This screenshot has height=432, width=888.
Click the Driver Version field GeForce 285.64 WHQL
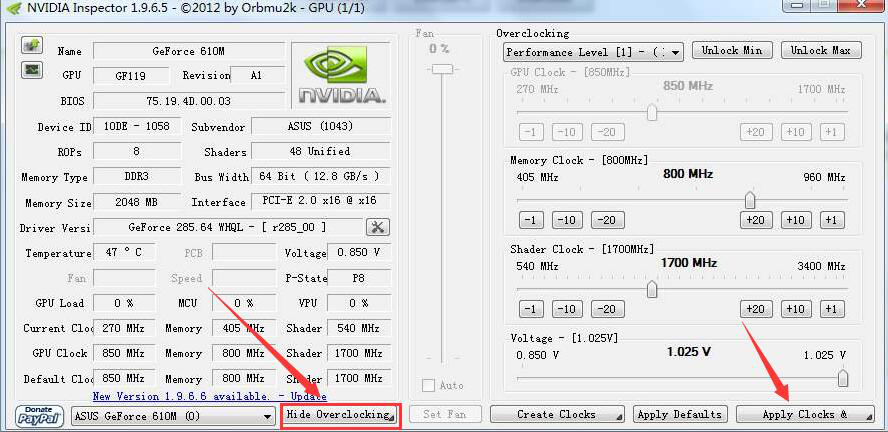[228, 228]
